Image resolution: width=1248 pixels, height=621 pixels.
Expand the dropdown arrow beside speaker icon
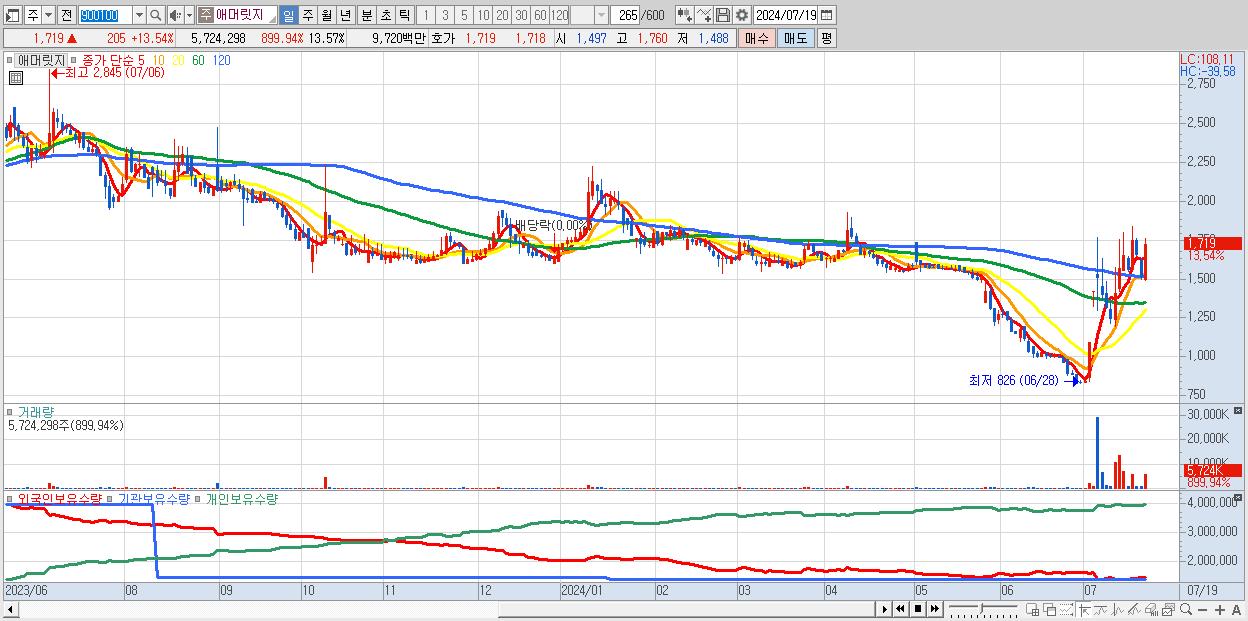point(189,15)
